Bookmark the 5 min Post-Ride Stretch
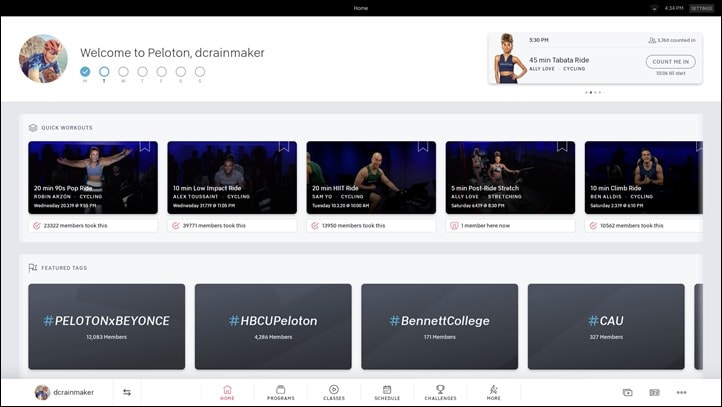722x407 pixels. [x=562, y=146]
